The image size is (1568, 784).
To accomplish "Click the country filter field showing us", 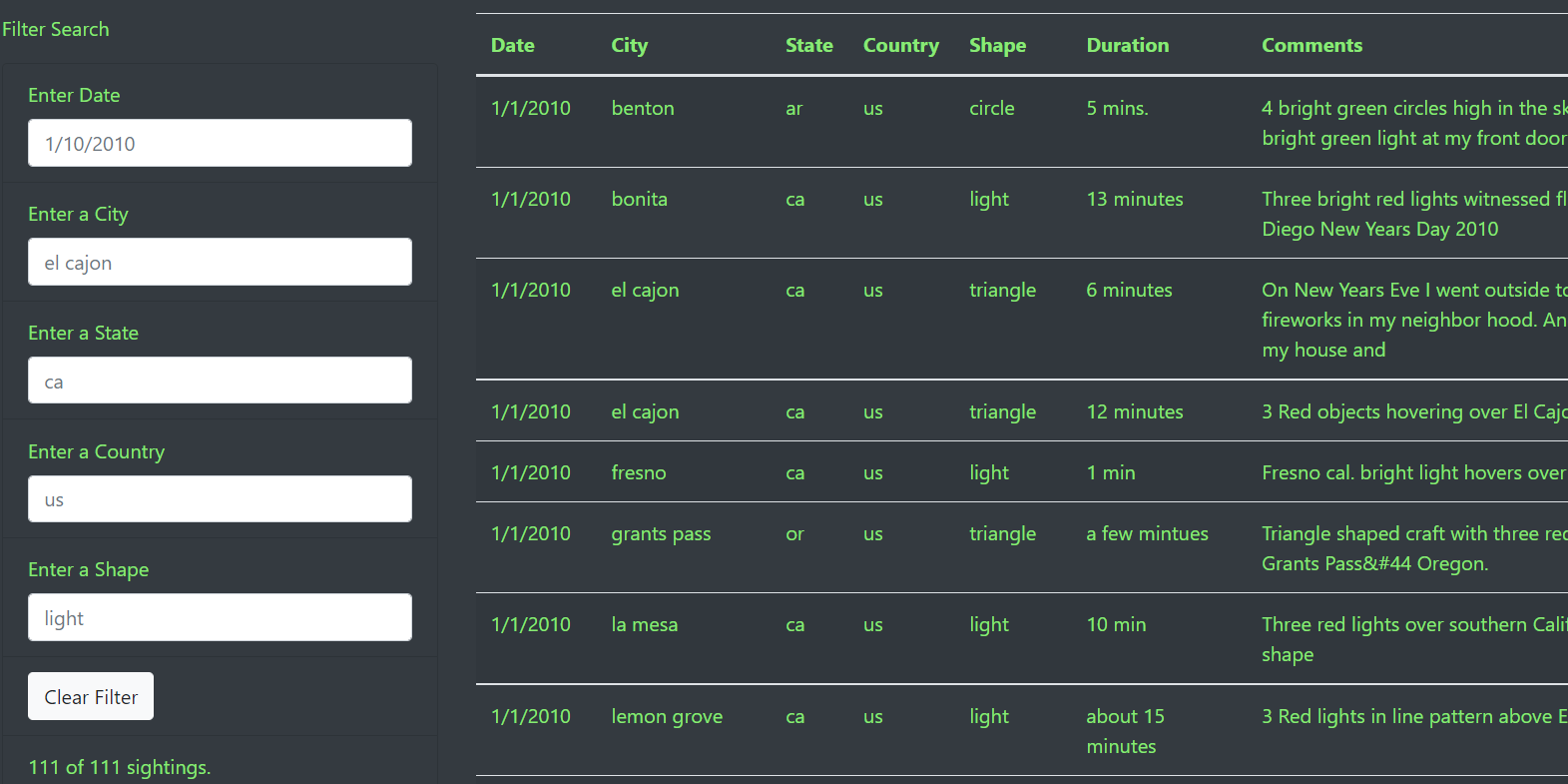I will (x=219, y=498).
